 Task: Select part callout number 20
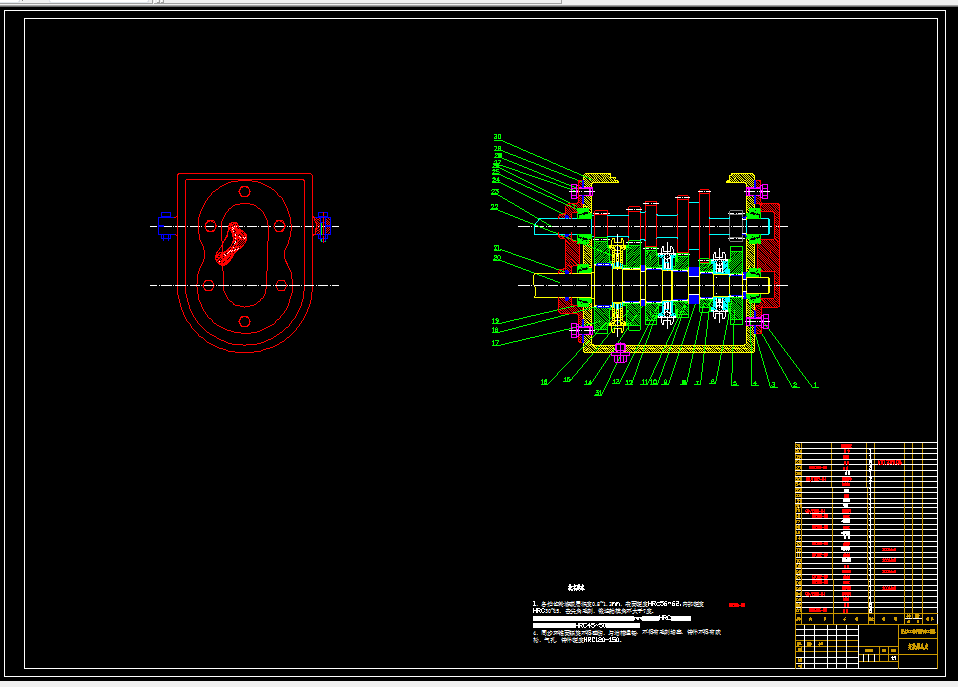tap(497, 258)
